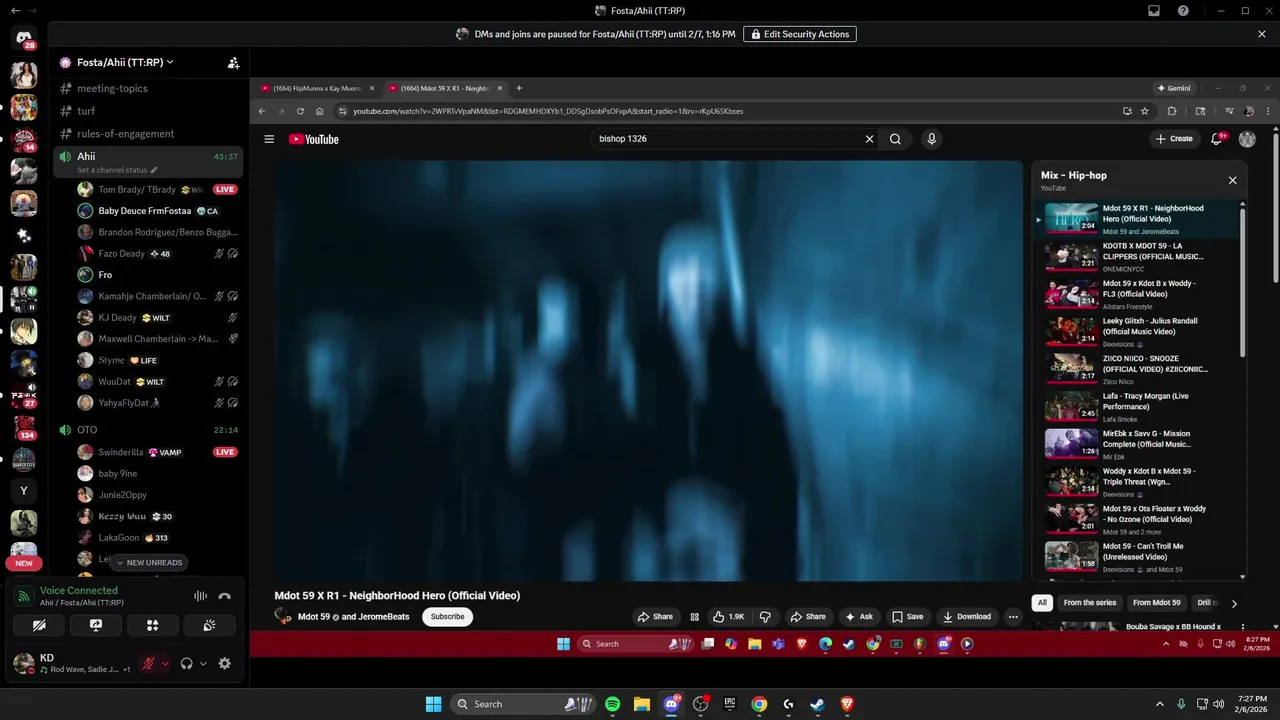Viewport: 1280px width, 720px height.
Task: Open Discord help question mark icon
Action: pyautogui.click(x=1183, y=10)
